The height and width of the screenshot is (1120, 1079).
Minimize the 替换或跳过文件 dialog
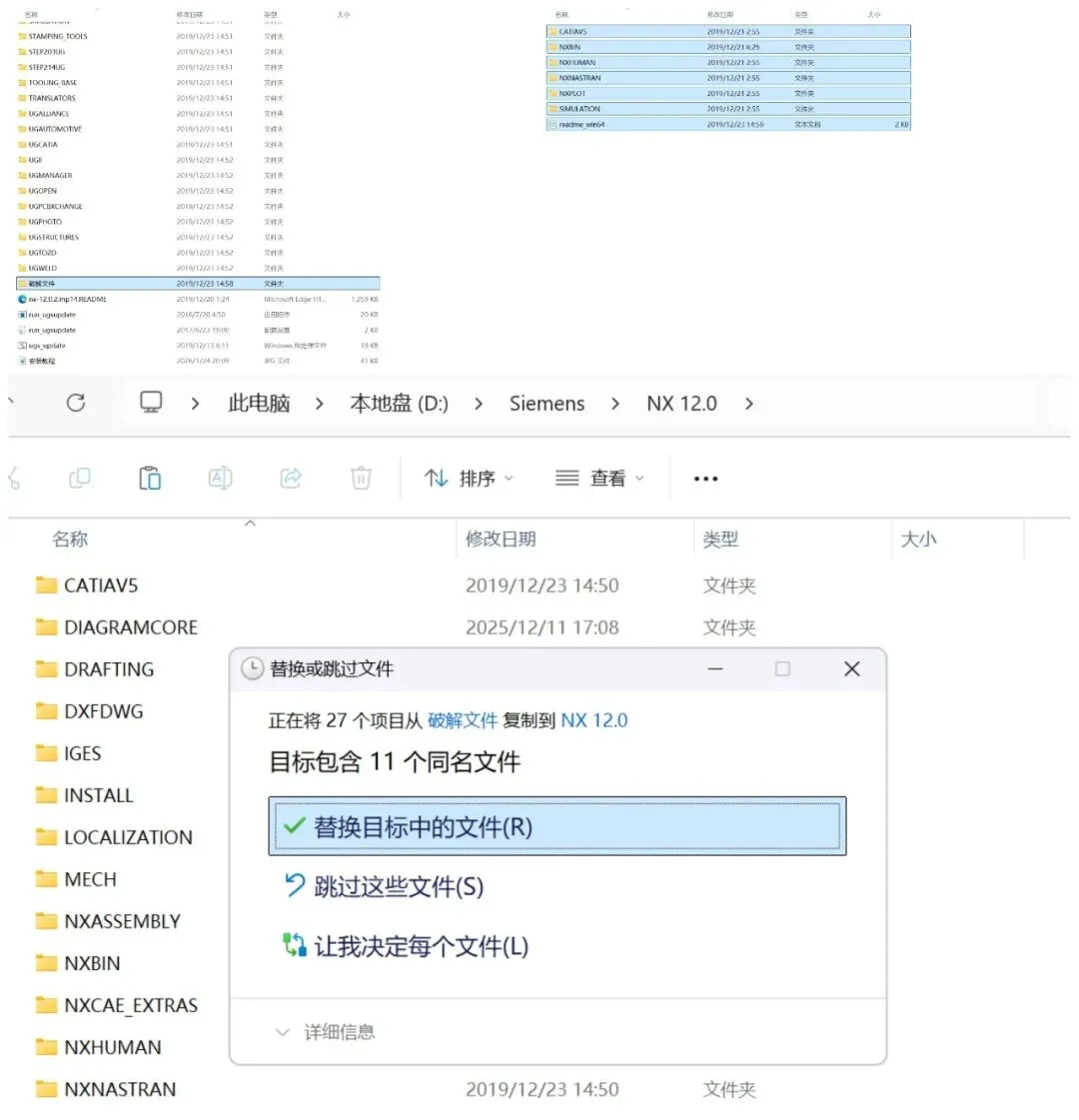[x=714, y=669]
